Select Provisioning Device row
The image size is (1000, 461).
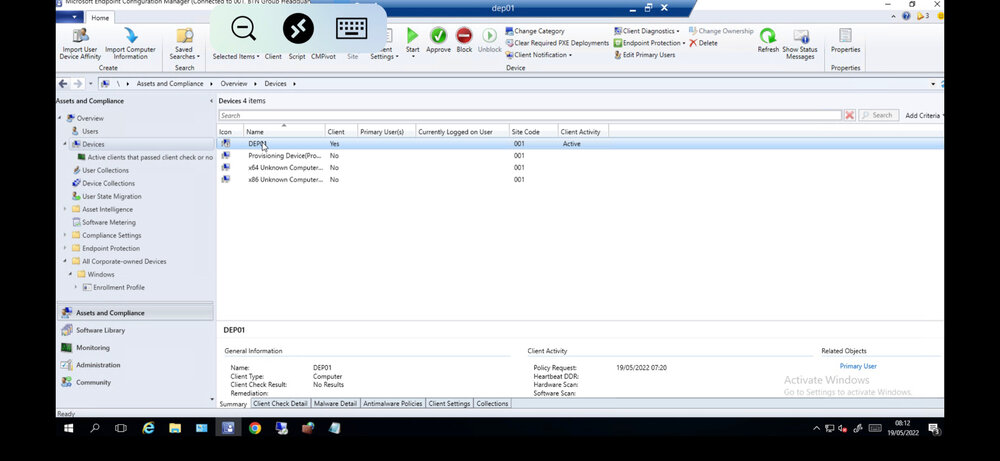click(x=580, y=156)
